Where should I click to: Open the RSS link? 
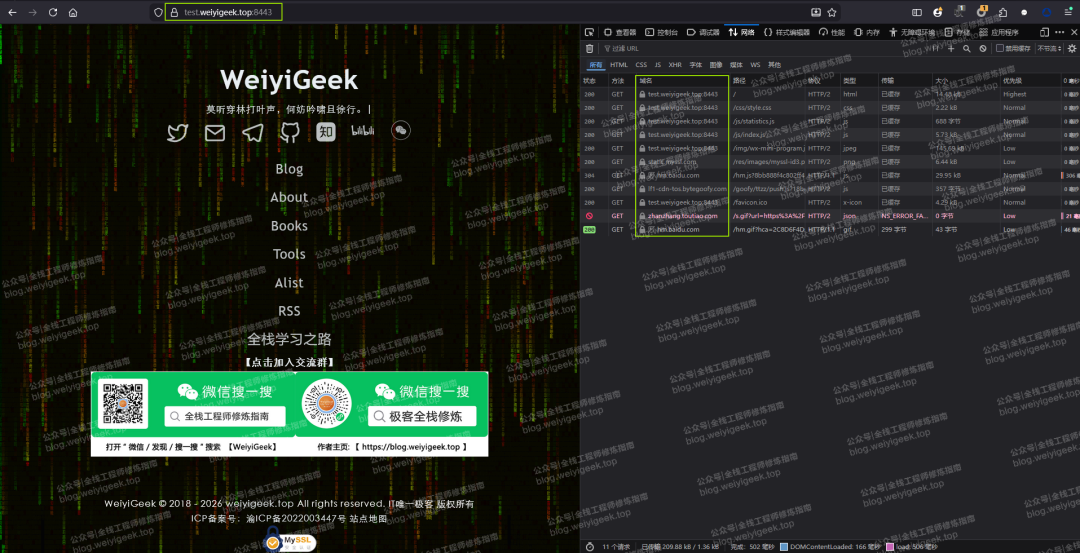click(x=289, y=311)
